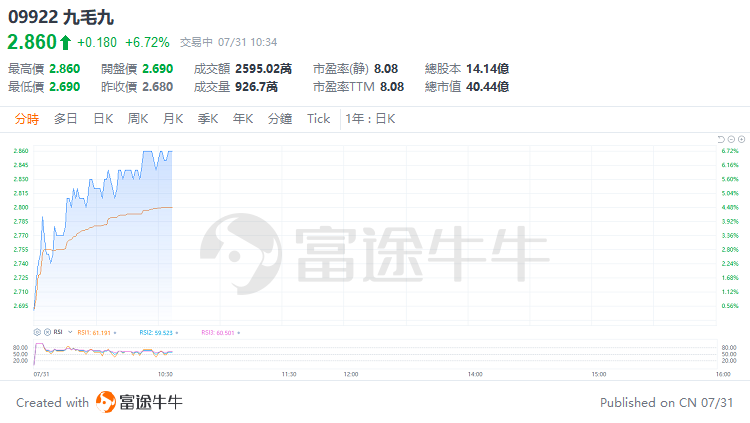The height and width of the screenshot is (423, 750).
Task: Click the chart reset/undo icon
Action: (x=721, y=139)
